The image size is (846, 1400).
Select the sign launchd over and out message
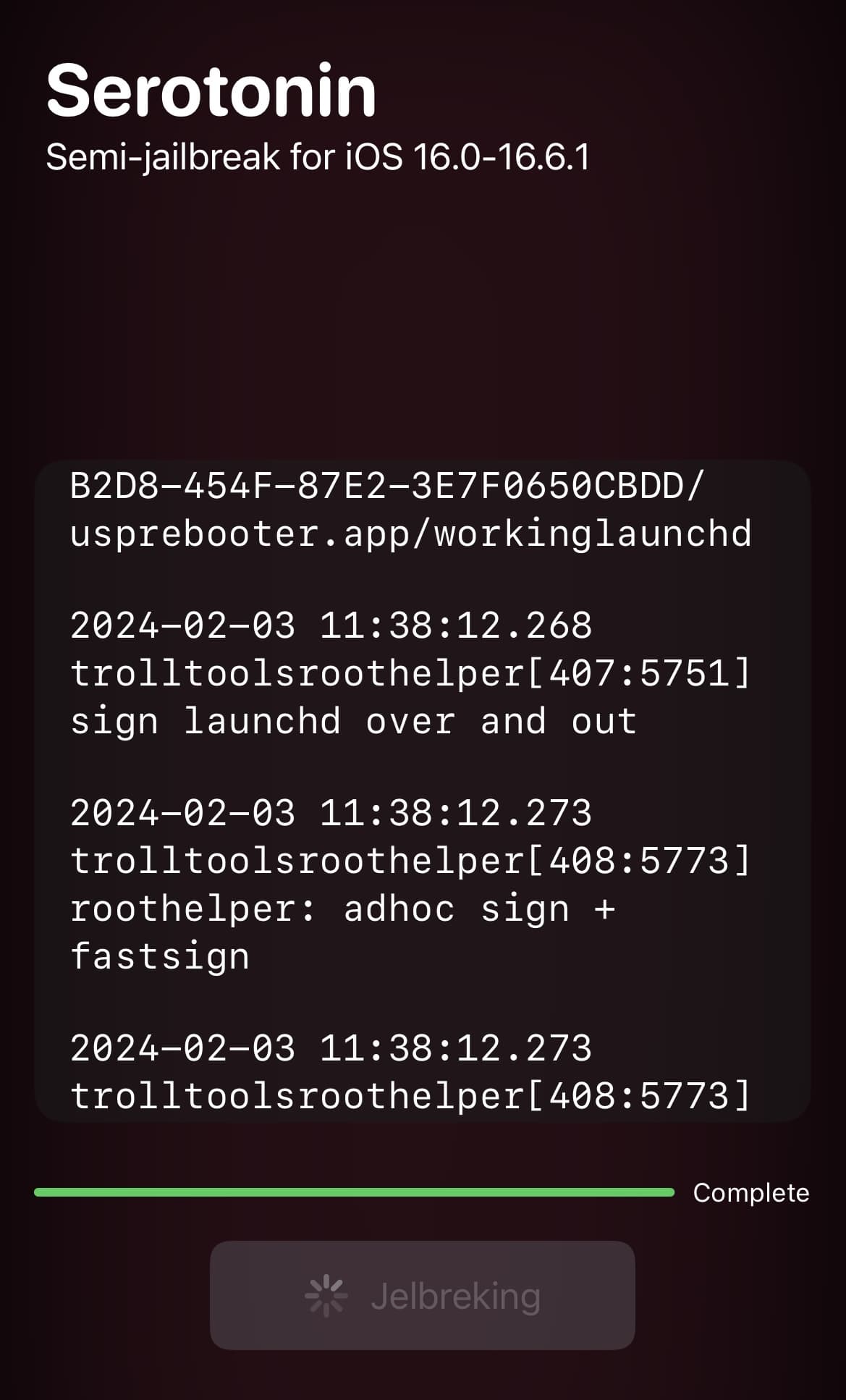tap(353, 722)
